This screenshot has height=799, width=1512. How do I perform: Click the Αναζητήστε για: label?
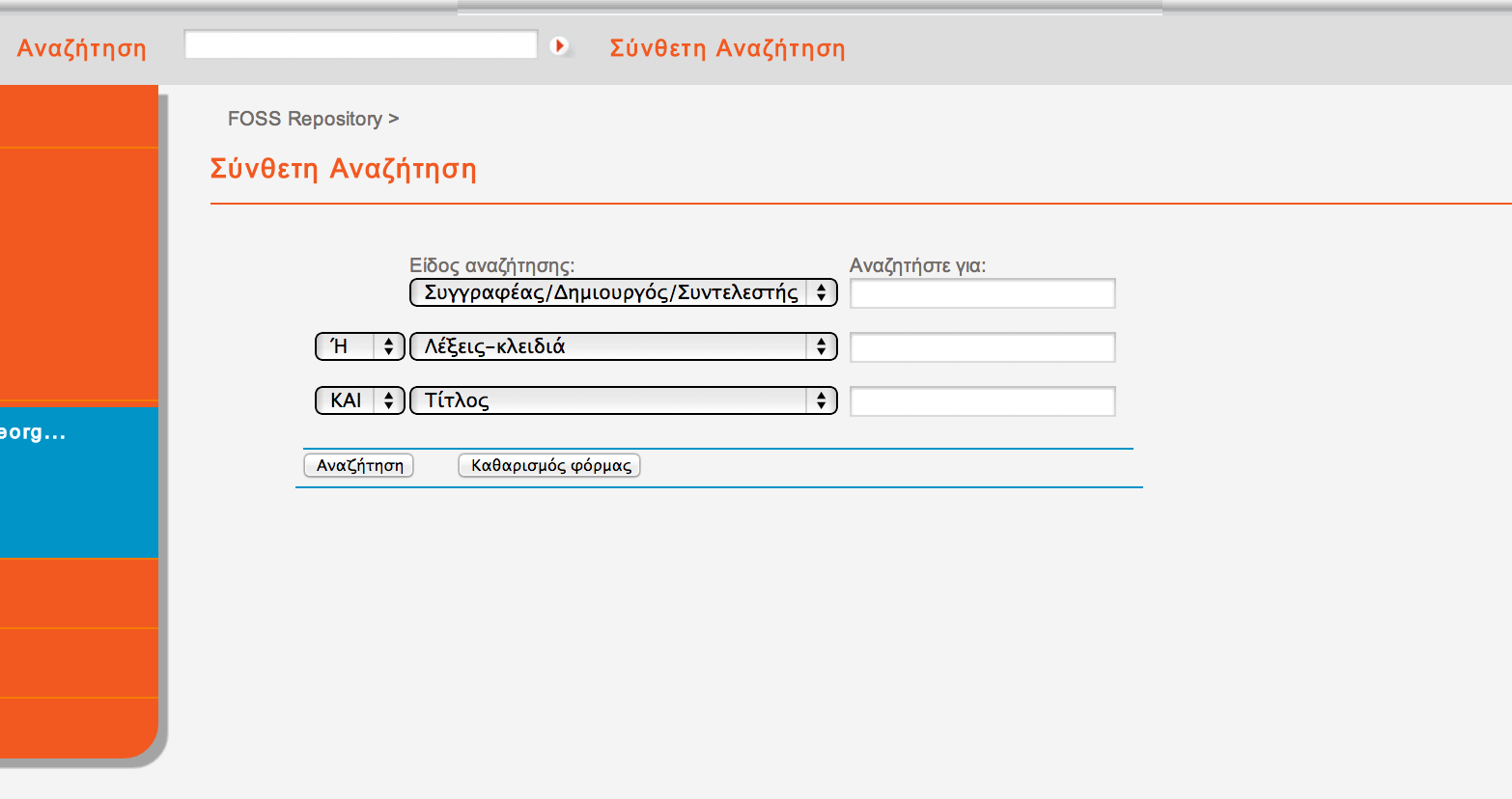point(918,265)
